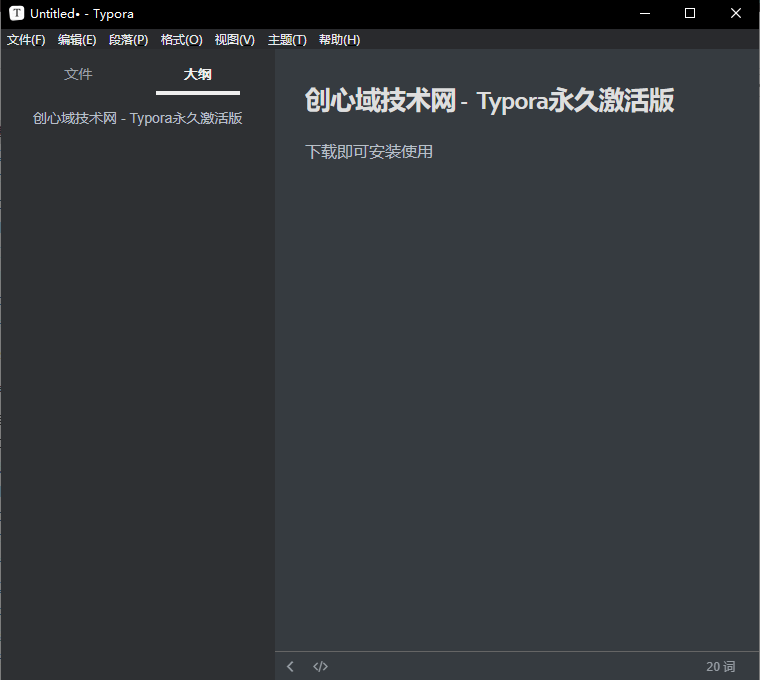Open the 帮助(H) menu

(x=339, y=40)
